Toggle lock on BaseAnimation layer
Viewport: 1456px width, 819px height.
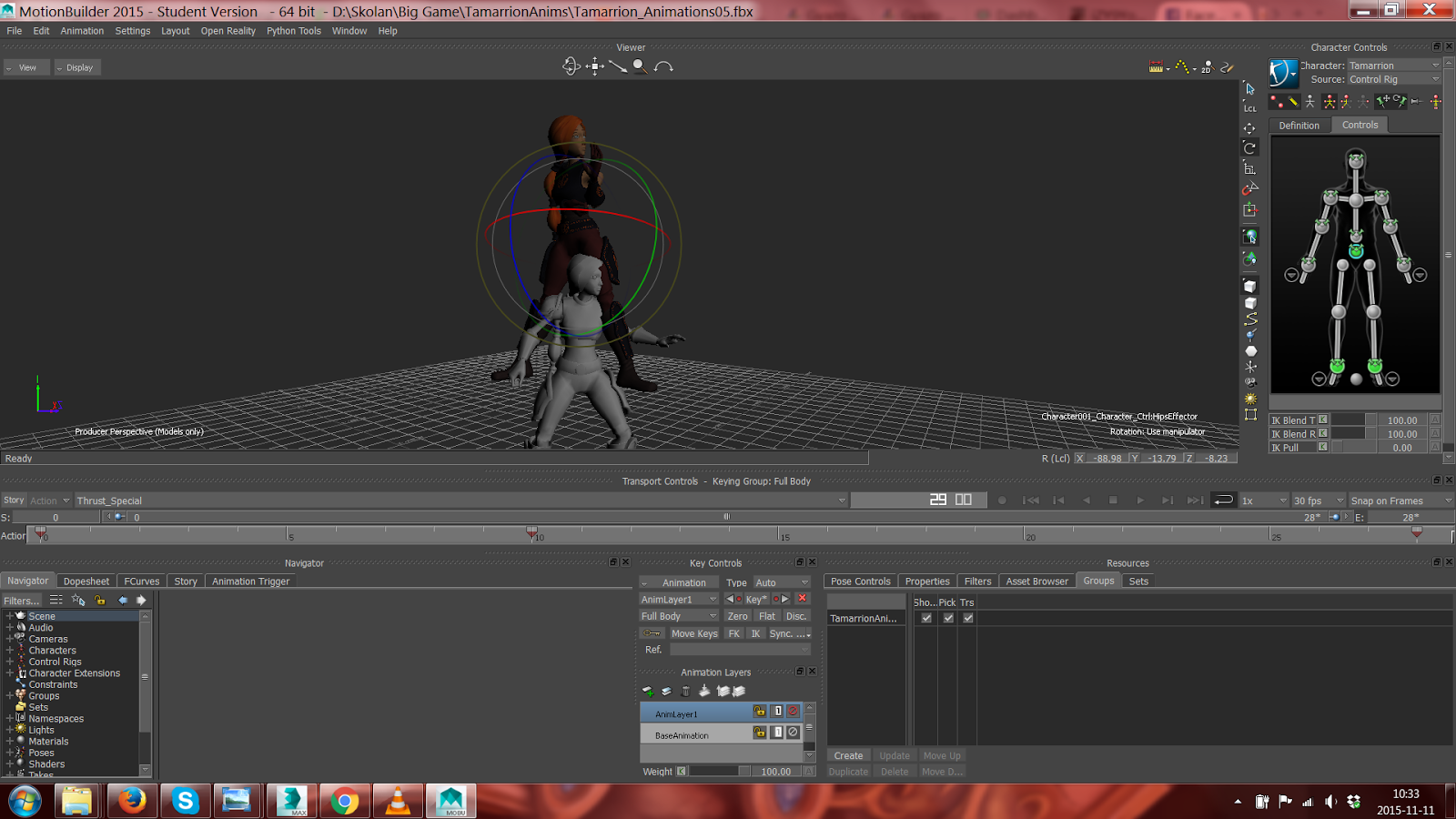tap(760, 733)
